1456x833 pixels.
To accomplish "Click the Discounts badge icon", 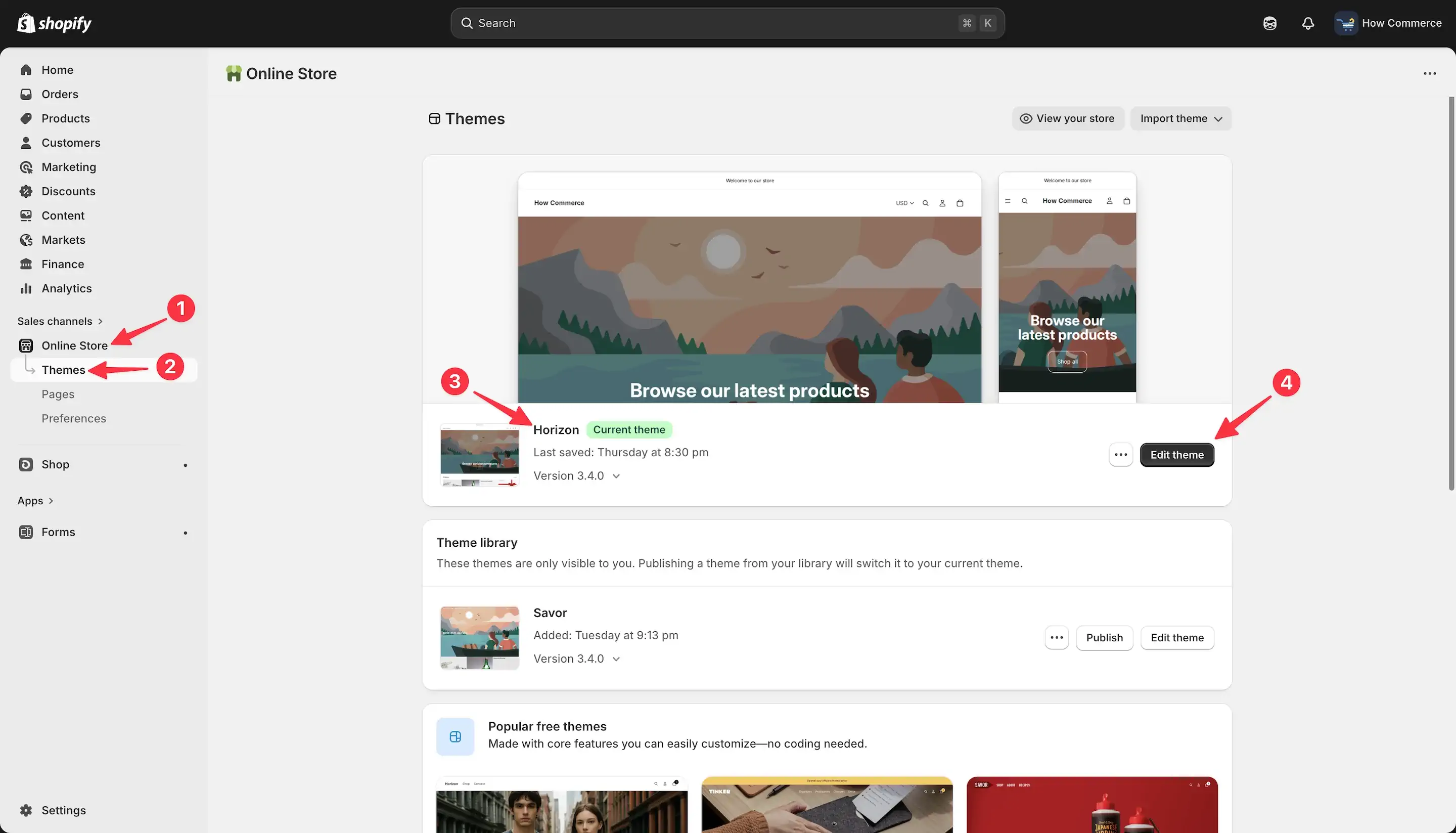I will point(26,191).
